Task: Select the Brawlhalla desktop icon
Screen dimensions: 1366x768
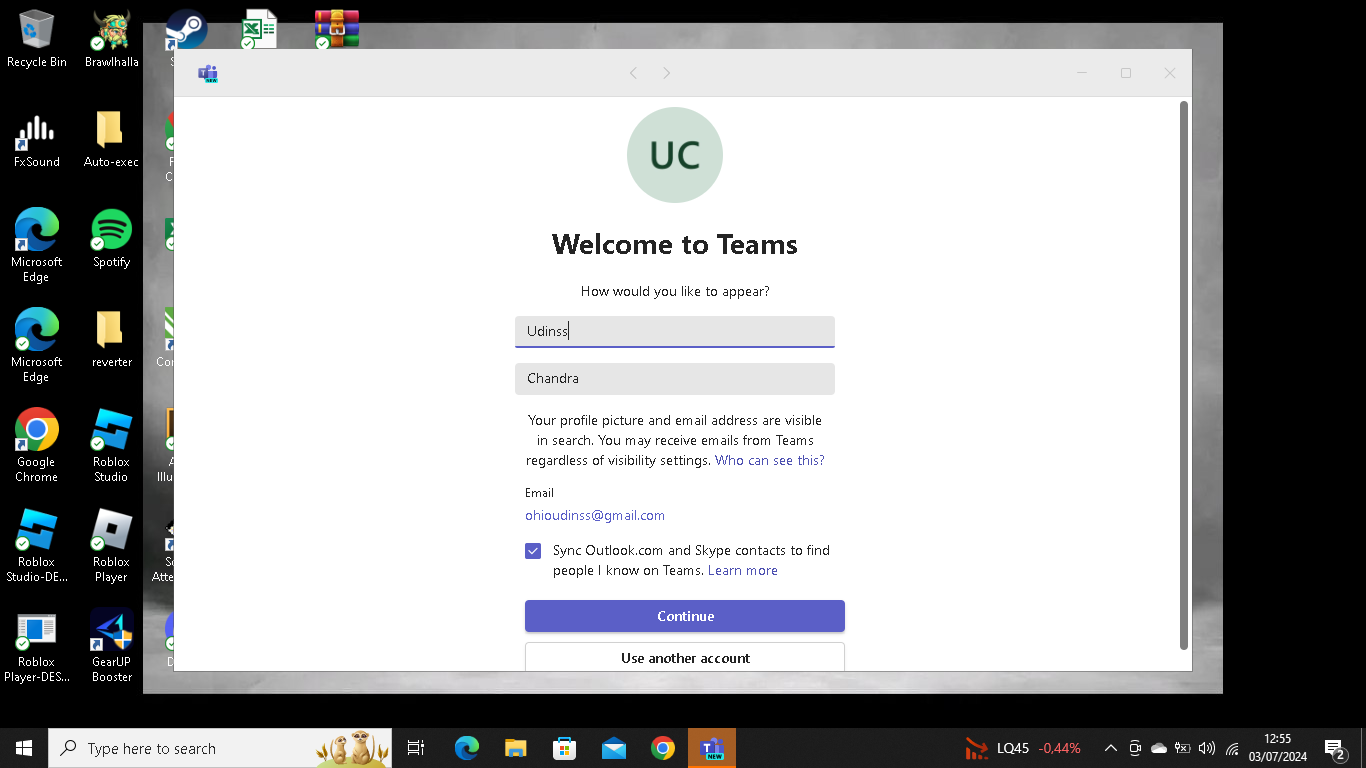Action: click(112, 38)
